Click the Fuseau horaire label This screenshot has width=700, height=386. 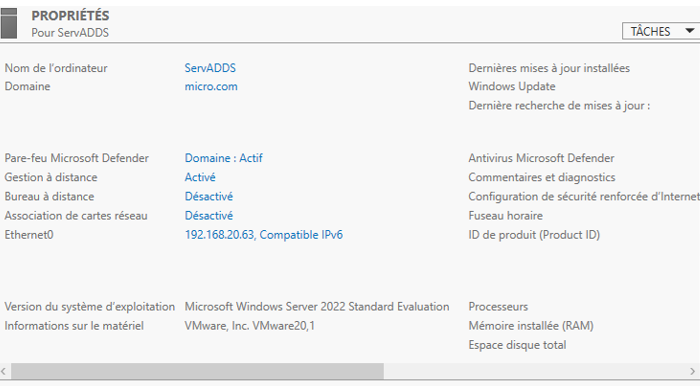[x=506, y=216]
